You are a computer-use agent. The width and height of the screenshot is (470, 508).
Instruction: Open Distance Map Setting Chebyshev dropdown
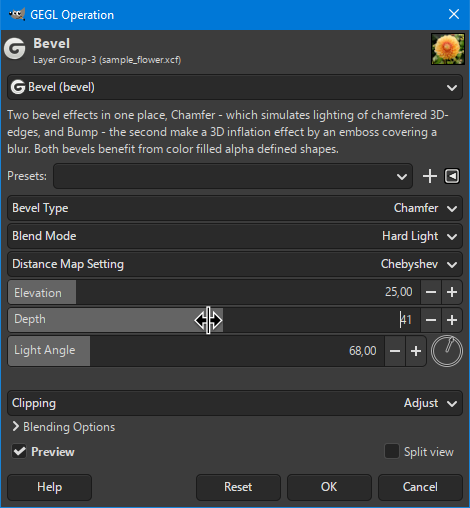pyautogui.click(x=235, y=264)
